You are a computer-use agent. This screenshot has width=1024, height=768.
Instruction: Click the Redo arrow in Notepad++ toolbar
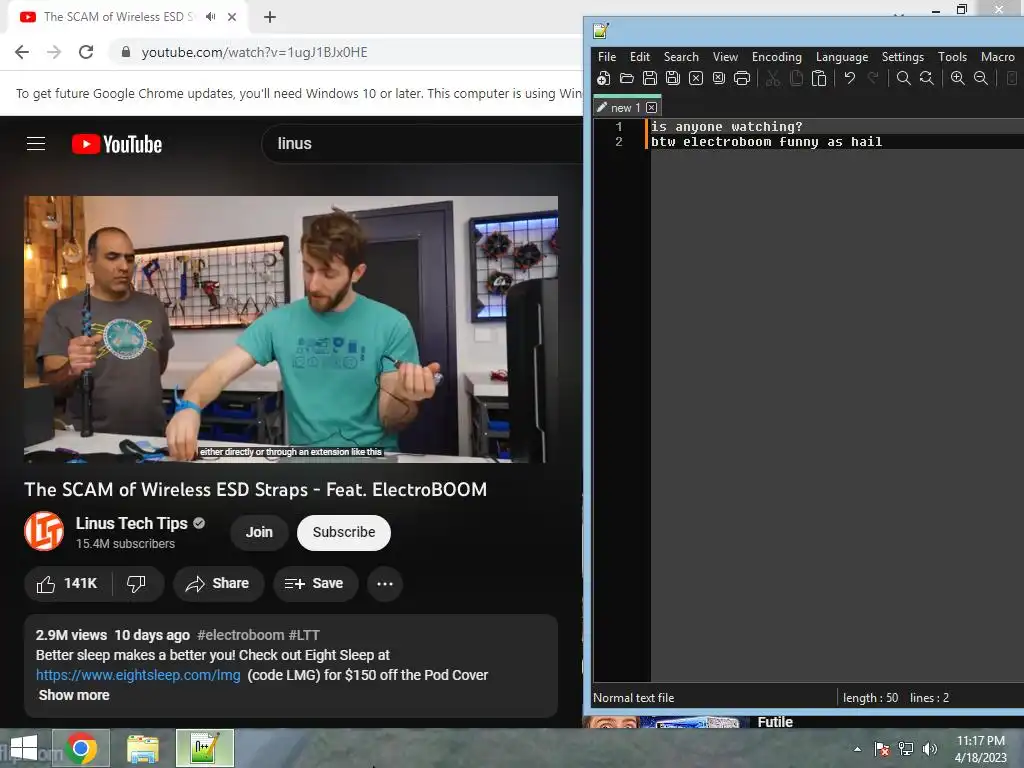(872, 78)
